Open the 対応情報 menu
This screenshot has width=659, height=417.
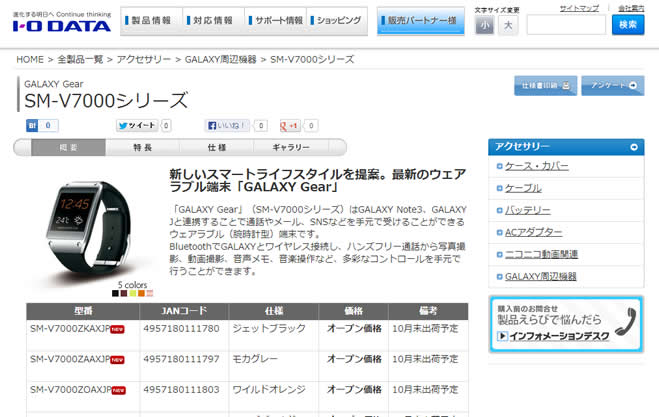213,20
